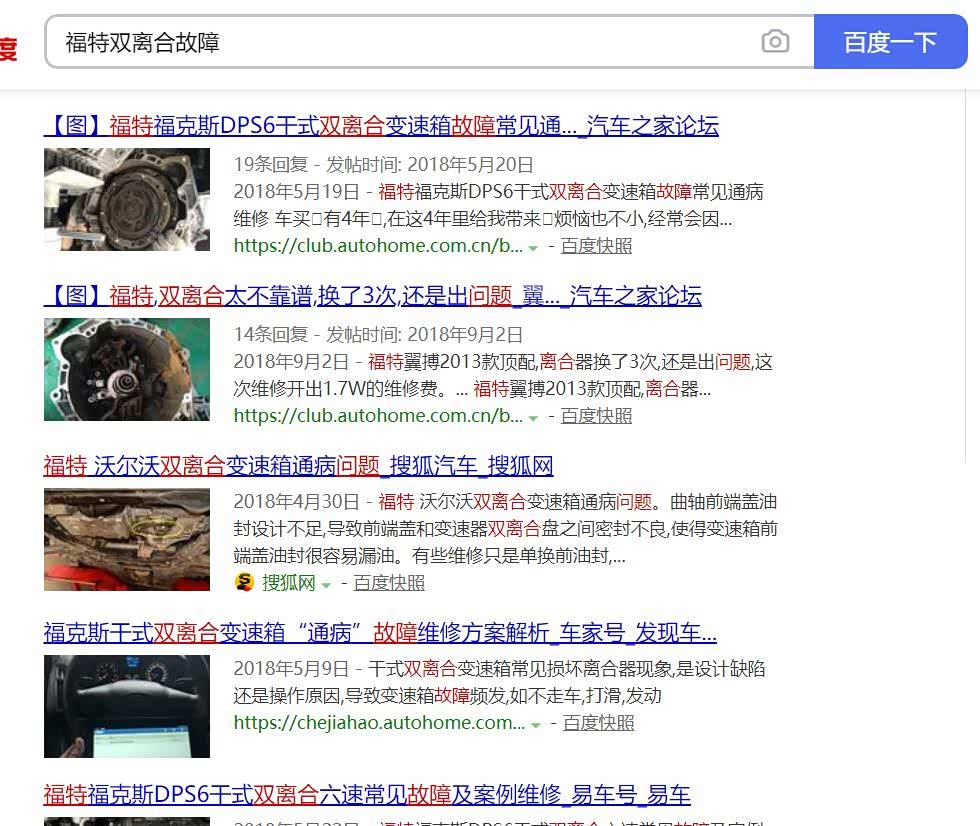
Task: Open 福特 沃尔沃双离合变速箱通病问题 Sohu result
Action: coord(298,466)
